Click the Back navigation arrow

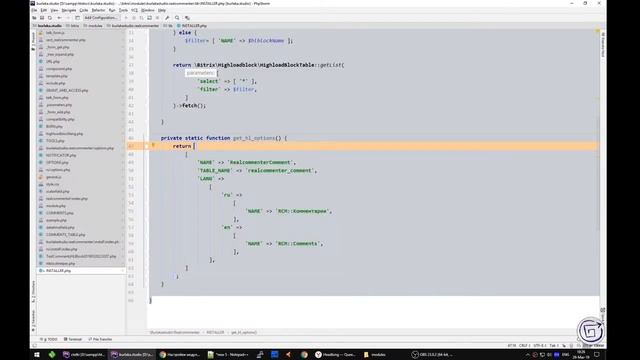60,18
